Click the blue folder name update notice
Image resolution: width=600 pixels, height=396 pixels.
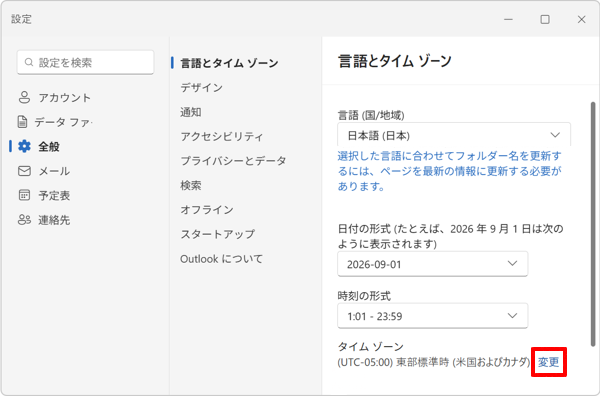(449, 171)
